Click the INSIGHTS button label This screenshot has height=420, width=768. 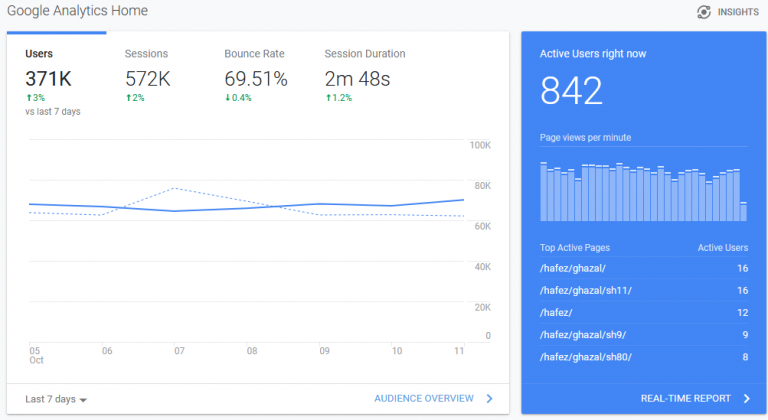(x=738, y=12)
